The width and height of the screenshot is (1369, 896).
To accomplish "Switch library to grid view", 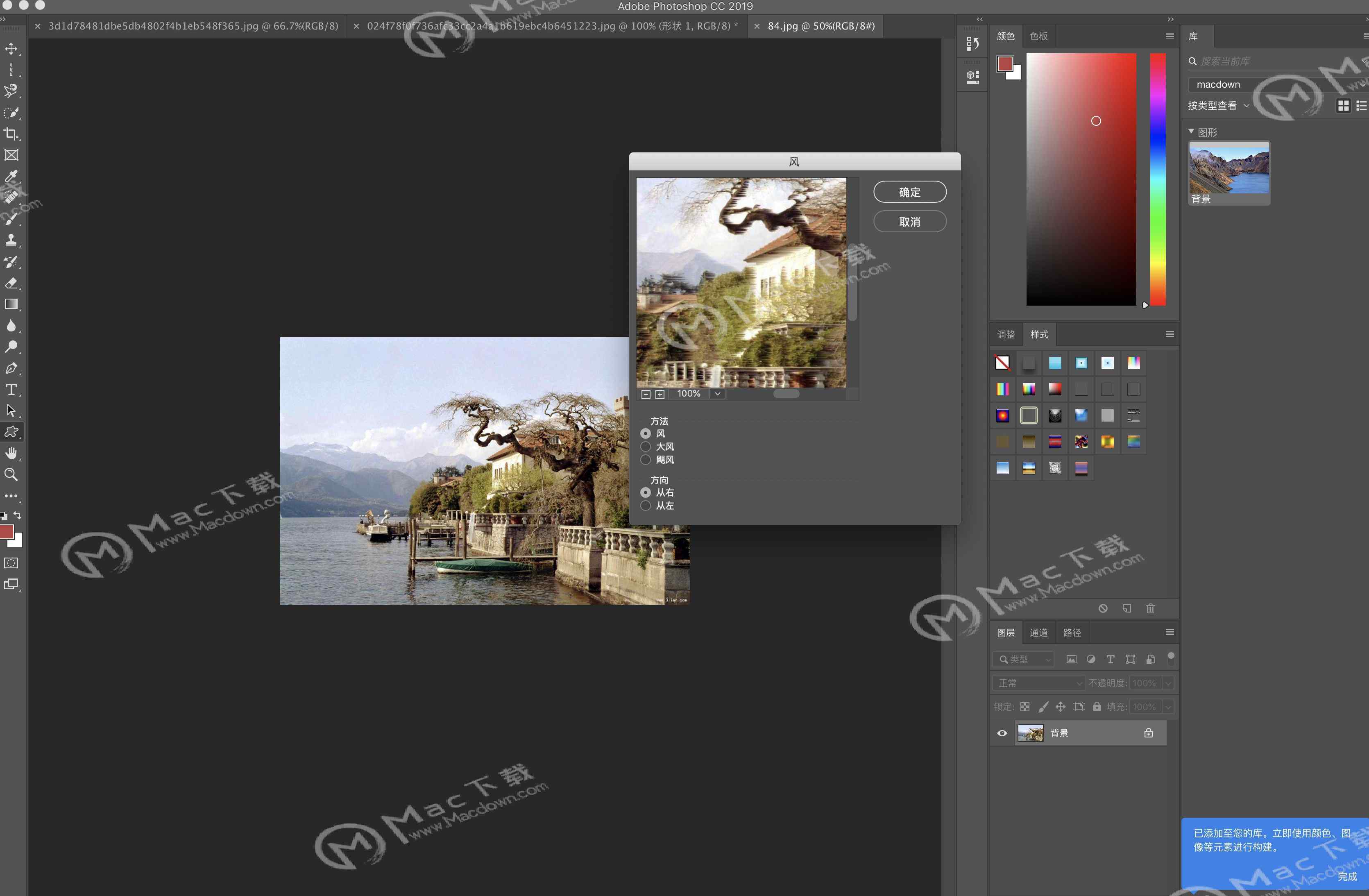I will click(1344, 106).
